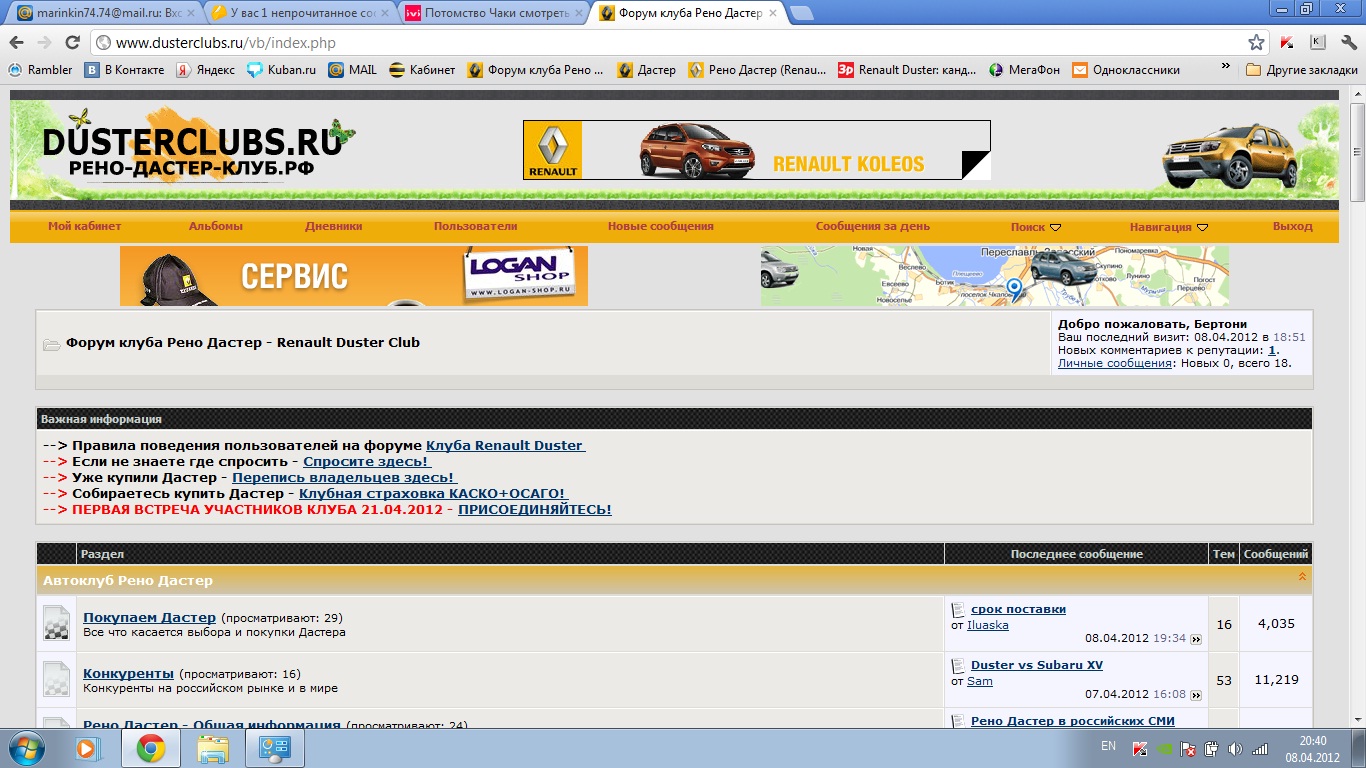The height and width of the screenshot is (768, 1366).
Task: Open the Одноклассники bookmark
Action: tap(1126, 70)
